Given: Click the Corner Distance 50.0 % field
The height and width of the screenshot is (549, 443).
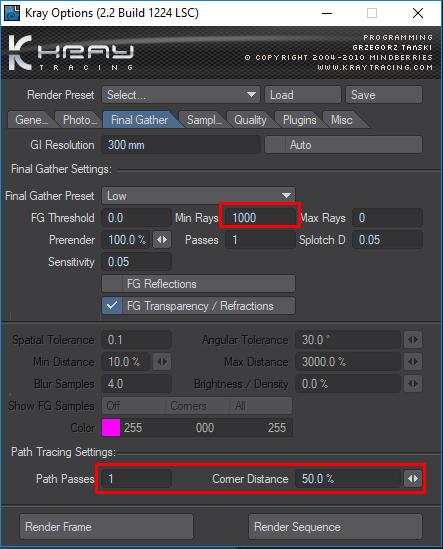Looking at the screenshot, I should tap(348, 479).
